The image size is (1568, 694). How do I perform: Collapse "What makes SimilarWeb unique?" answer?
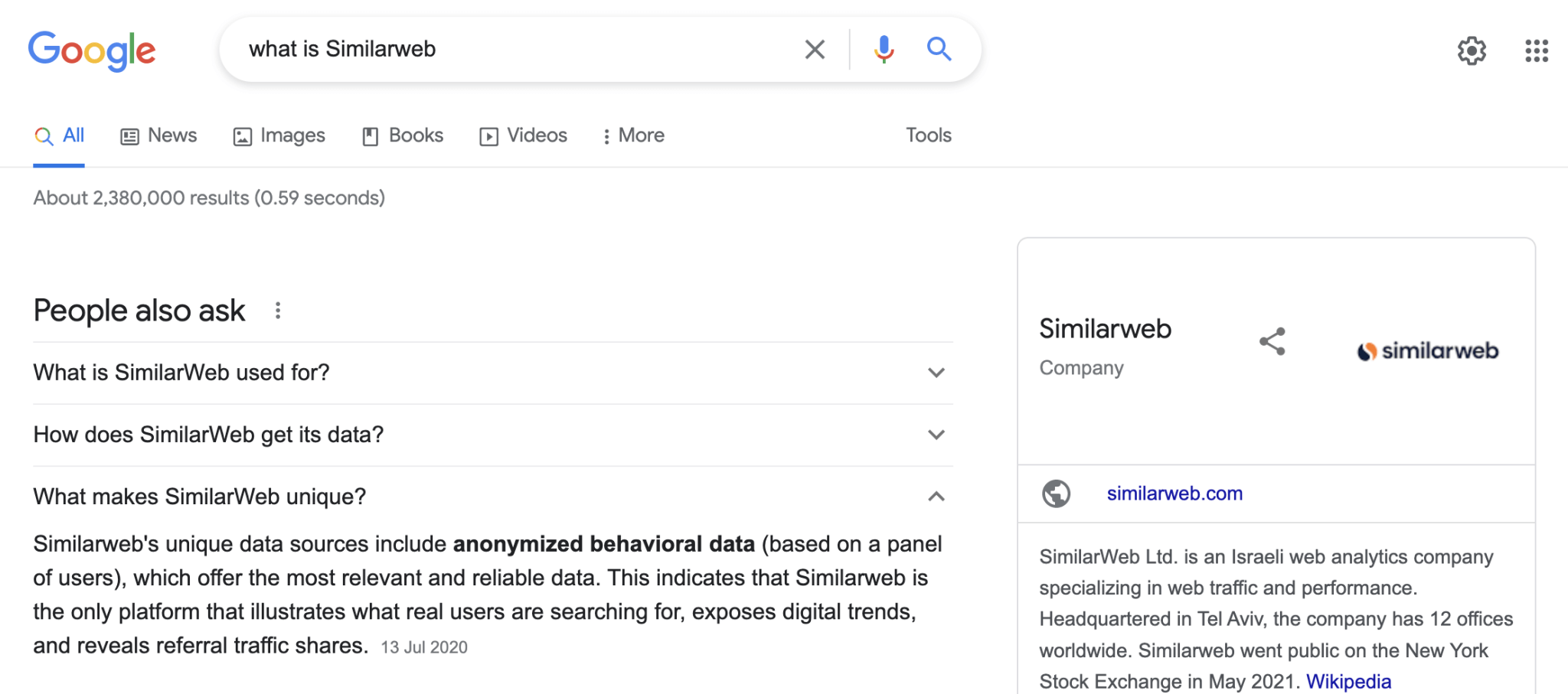click(x=493, y=497)
